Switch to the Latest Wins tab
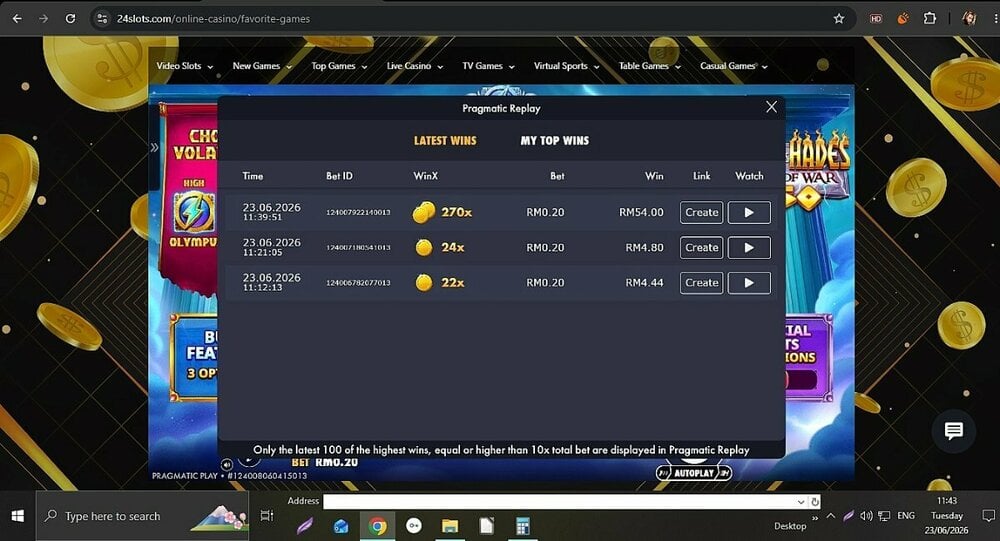 tap(445, 140)
